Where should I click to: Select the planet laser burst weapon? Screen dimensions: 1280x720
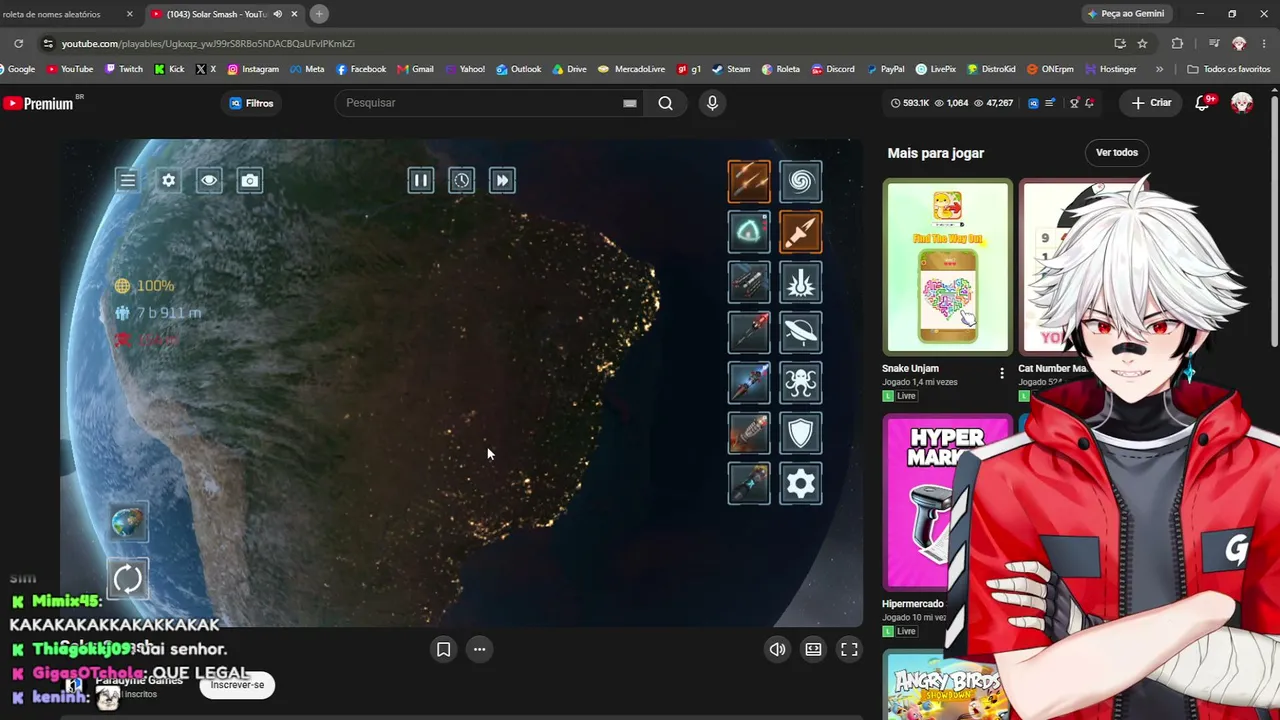coord(800,283)
